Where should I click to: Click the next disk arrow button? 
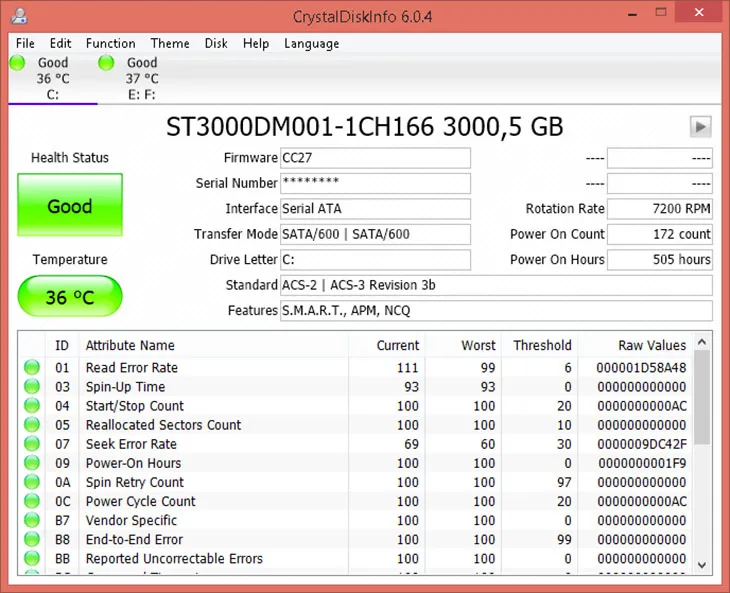pyautogui.click(x=700, y=127)
